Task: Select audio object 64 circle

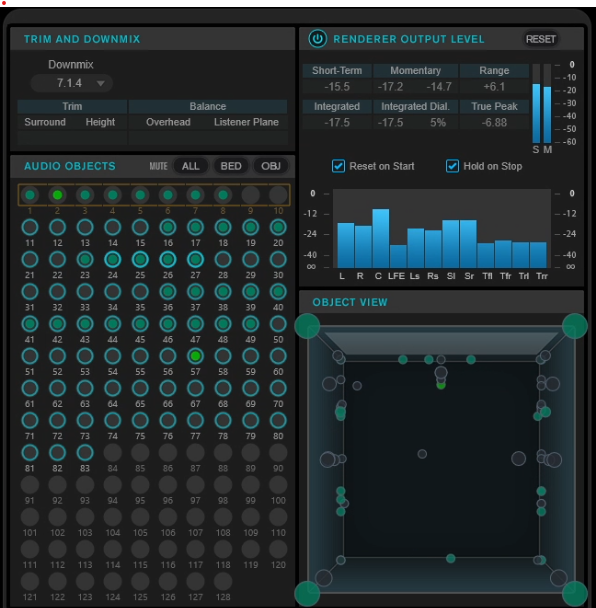Action: (x=112, y=388)
